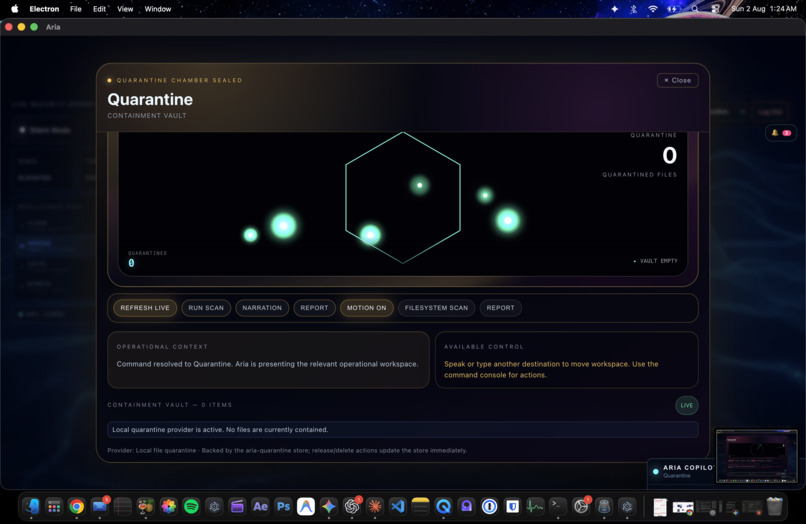Click the 'AVAILABLE CONTROL' heading
The width and height of the screenshot is (806, 524).
(484, 347)
